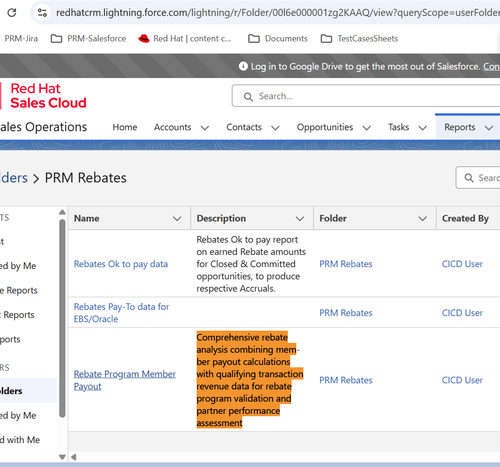Open the Reports tab

tap(460, 127)
